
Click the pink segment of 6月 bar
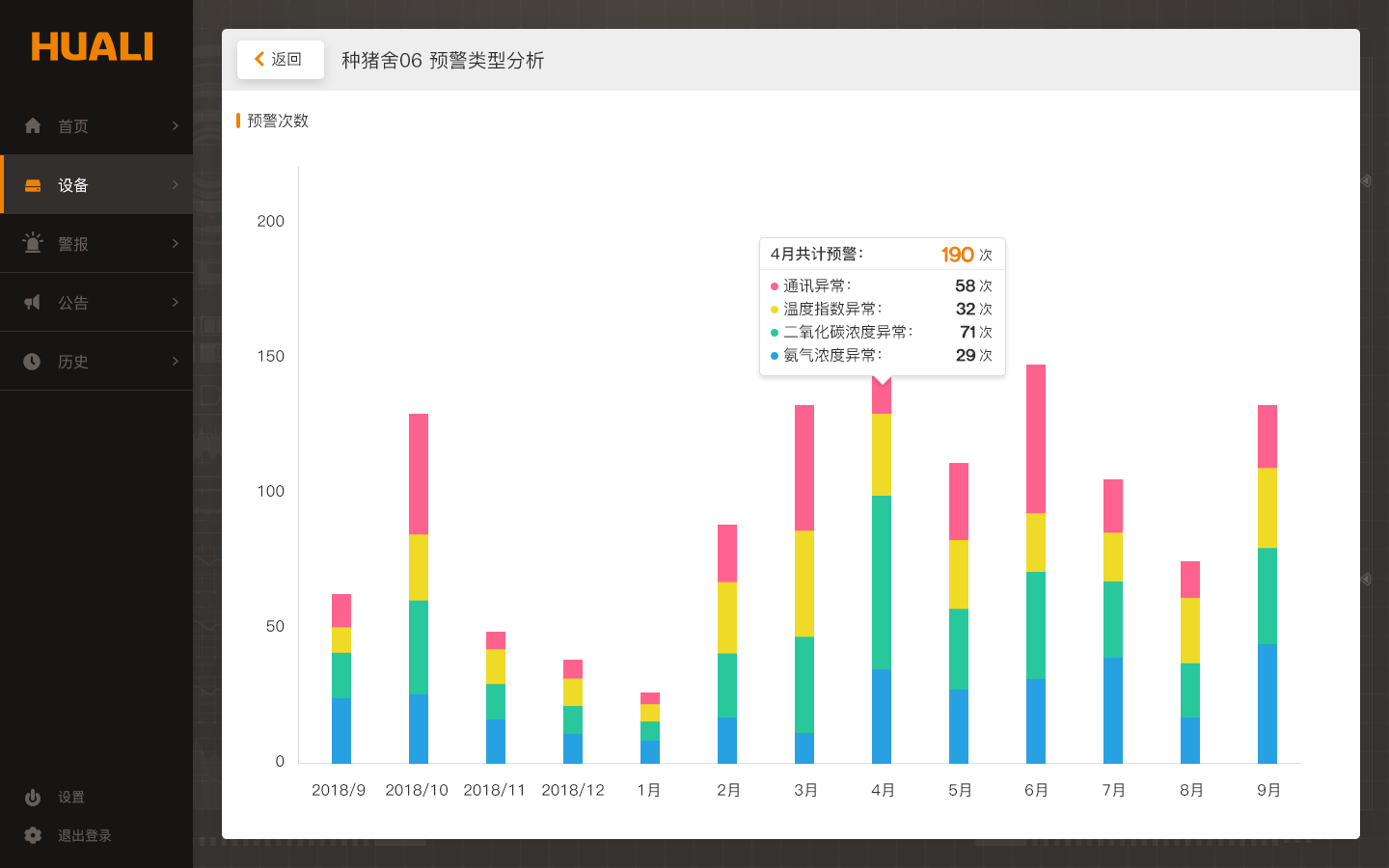click(1036, 439)
